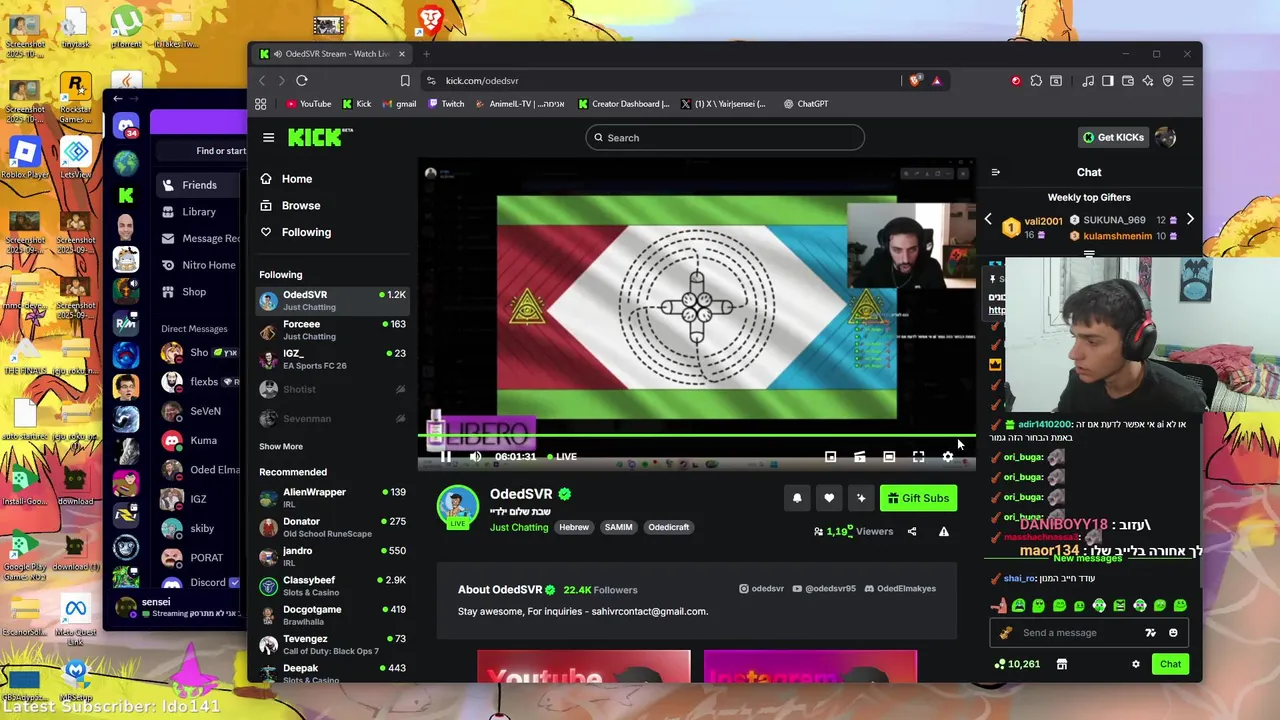
Task: Open AlienWrapper recommended channel
Action: [333, 498]
